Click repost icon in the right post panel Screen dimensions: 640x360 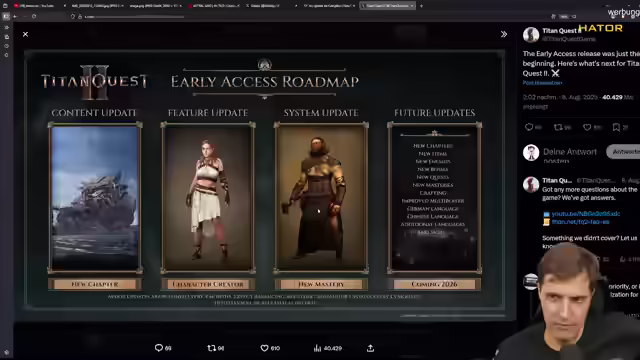(x=558, y=127)
